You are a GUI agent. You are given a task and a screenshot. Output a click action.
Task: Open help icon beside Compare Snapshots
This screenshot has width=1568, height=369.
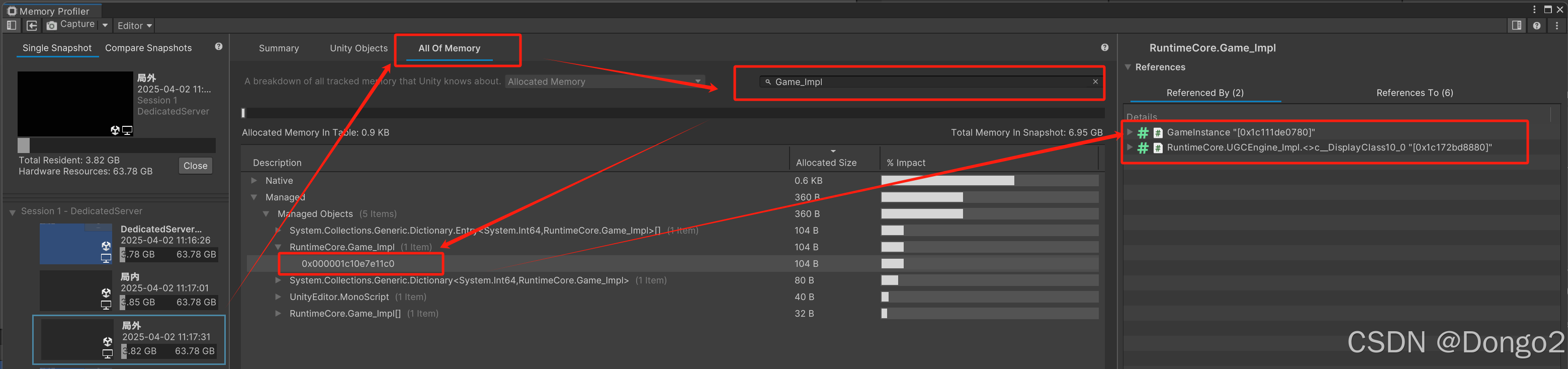(x=219, y=46)
